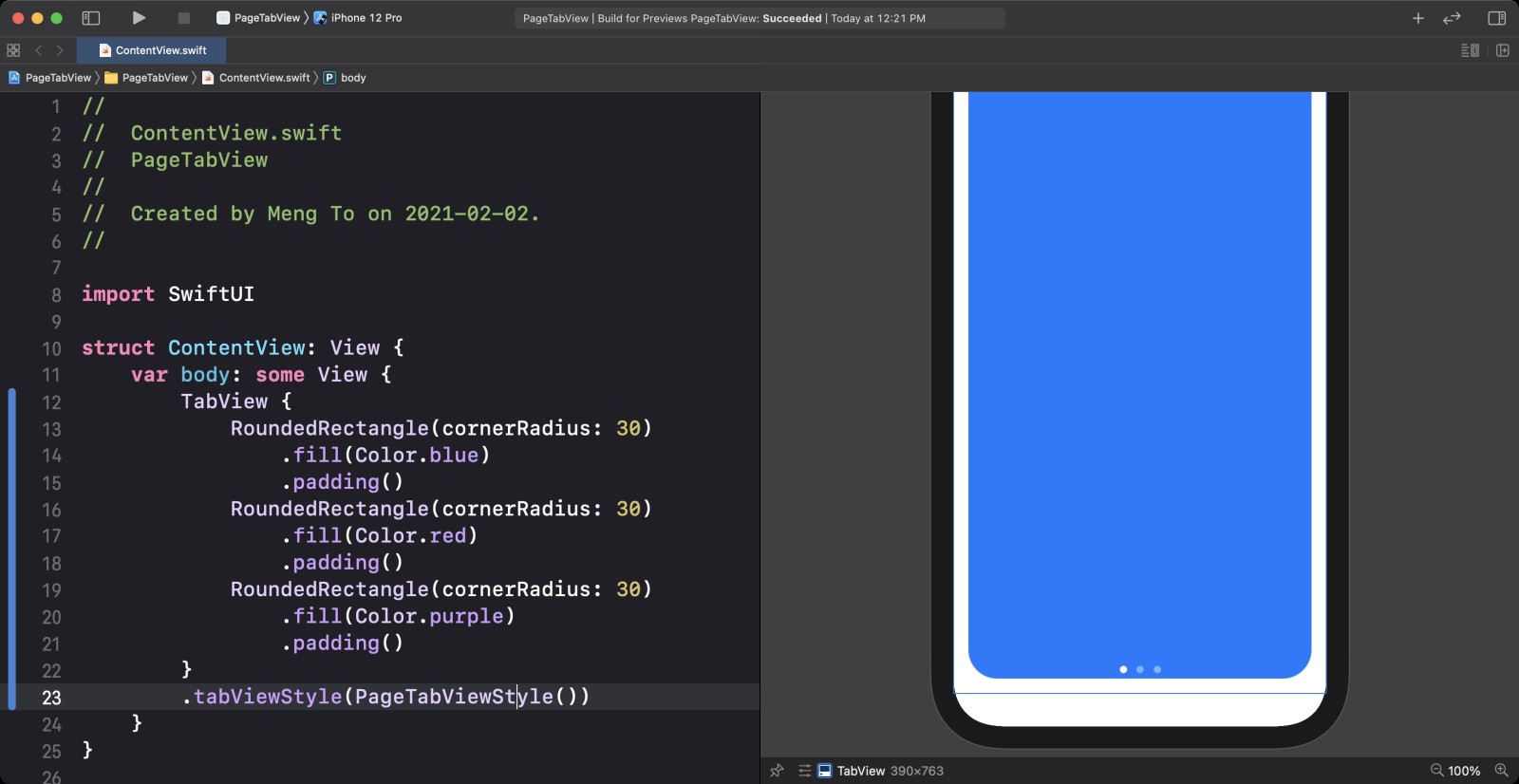Screen dimensions: 1519x784
Task: Click the Stop button in the toolbar
Action: tap(183, 18)
